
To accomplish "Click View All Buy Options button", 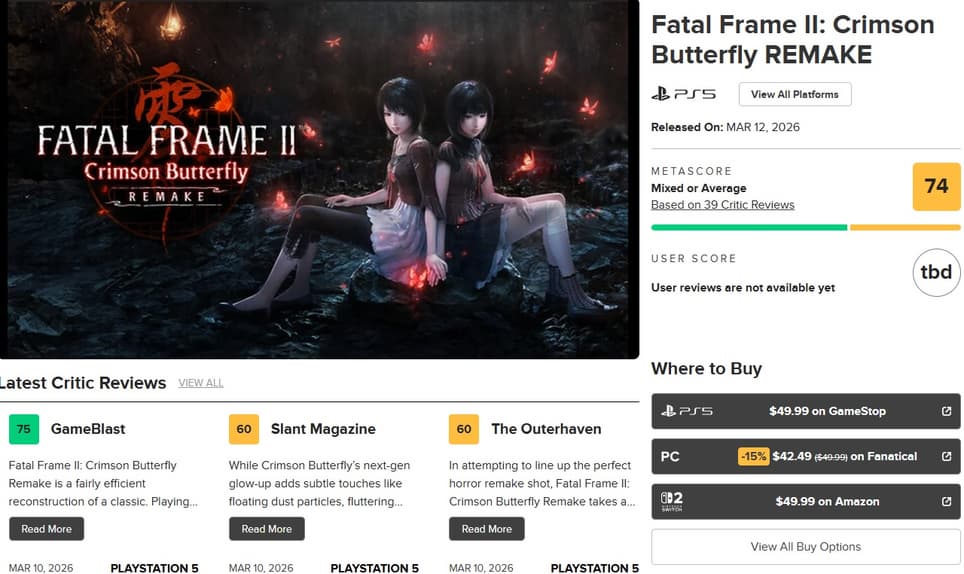I will (x=805, y=546).
